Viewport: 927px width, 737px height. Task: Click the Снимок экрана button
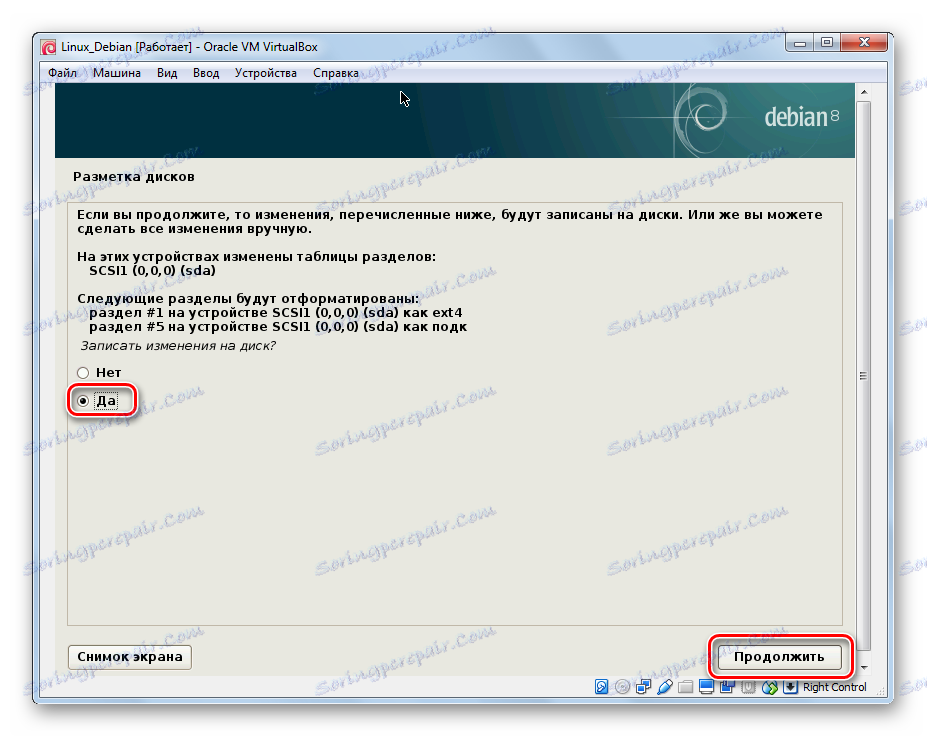[x=130, y=657]
